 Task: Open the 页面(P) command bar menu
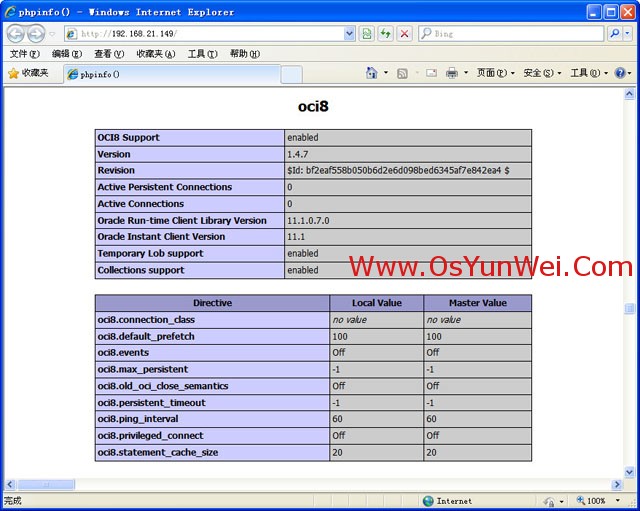(496, 73)
